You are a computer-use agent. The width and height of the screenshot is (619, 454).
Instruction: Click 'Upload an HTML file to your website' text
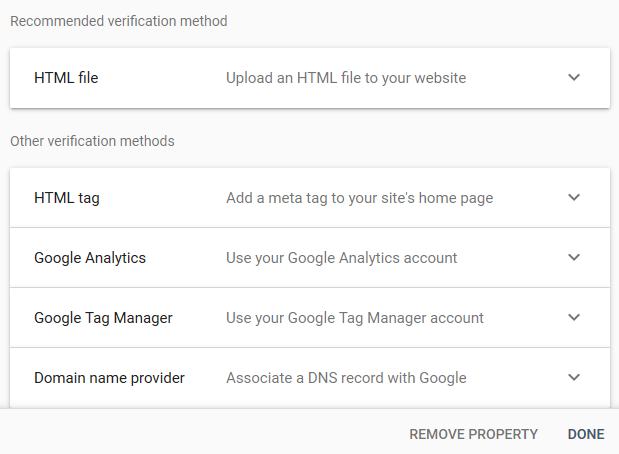[346, 78]
